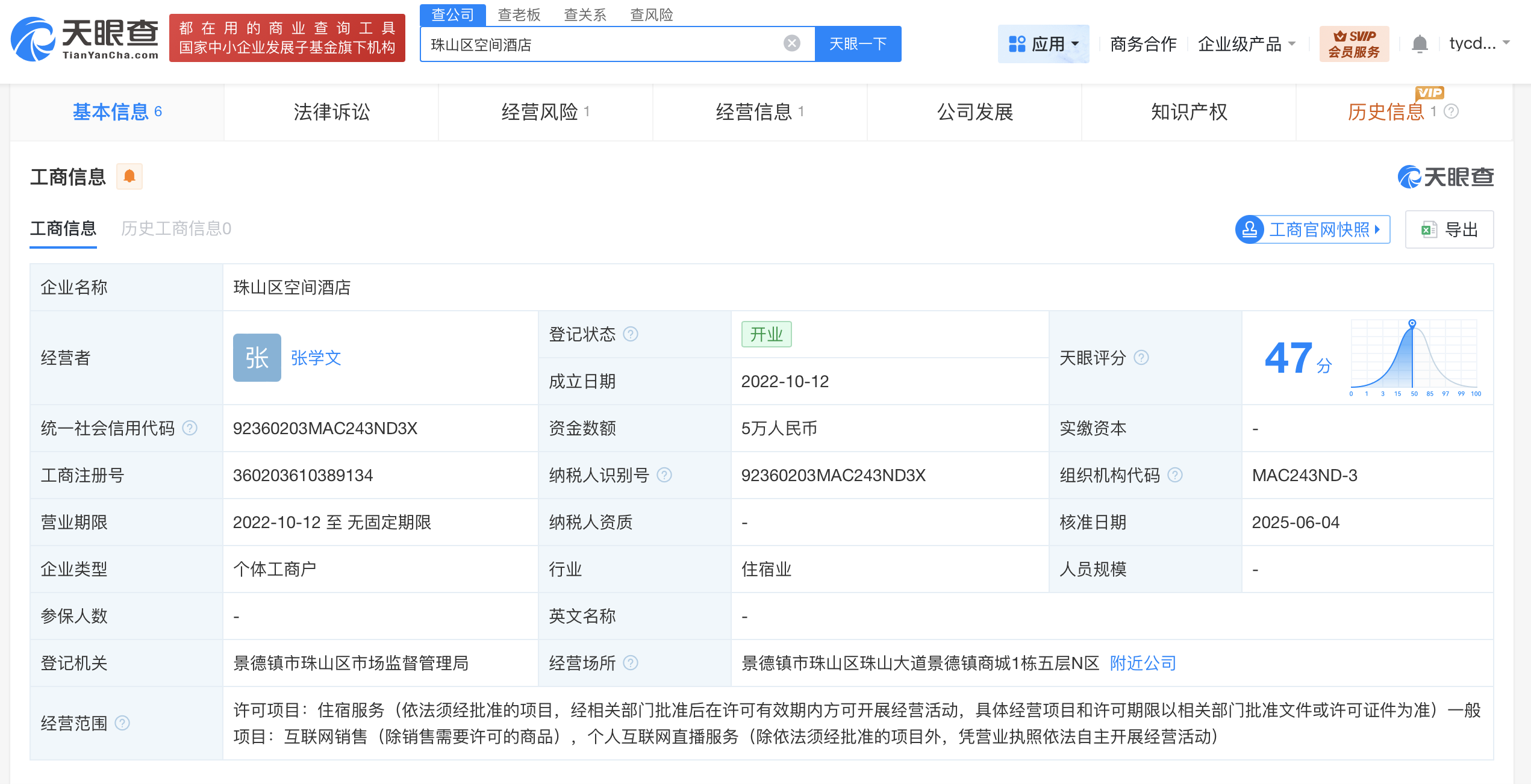Click the 导出 export button
Screen dimensions: 1531x784
tap(1449, 229)
